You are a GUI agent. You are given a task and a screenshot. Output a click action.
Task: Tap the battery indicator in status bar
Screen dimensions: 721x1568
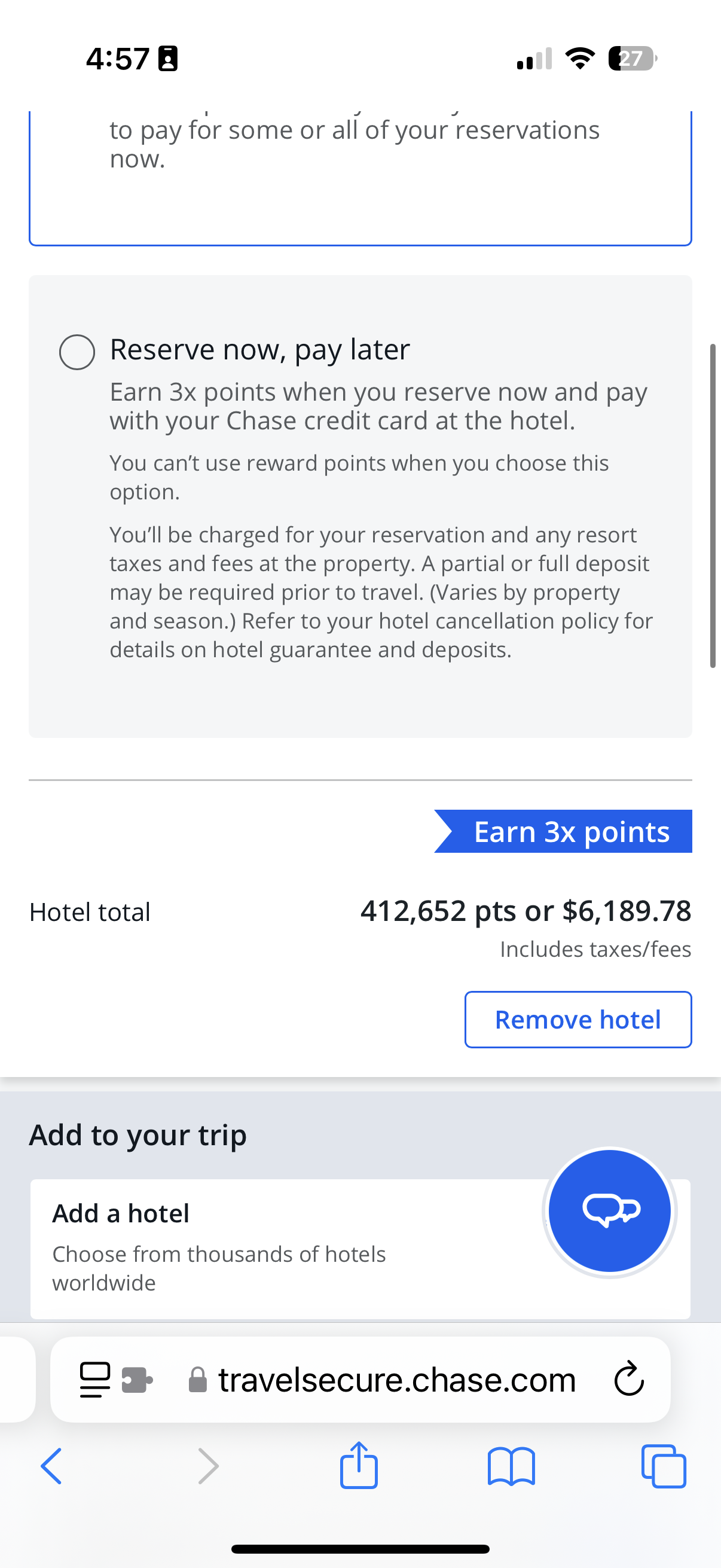tap(633, 59)
